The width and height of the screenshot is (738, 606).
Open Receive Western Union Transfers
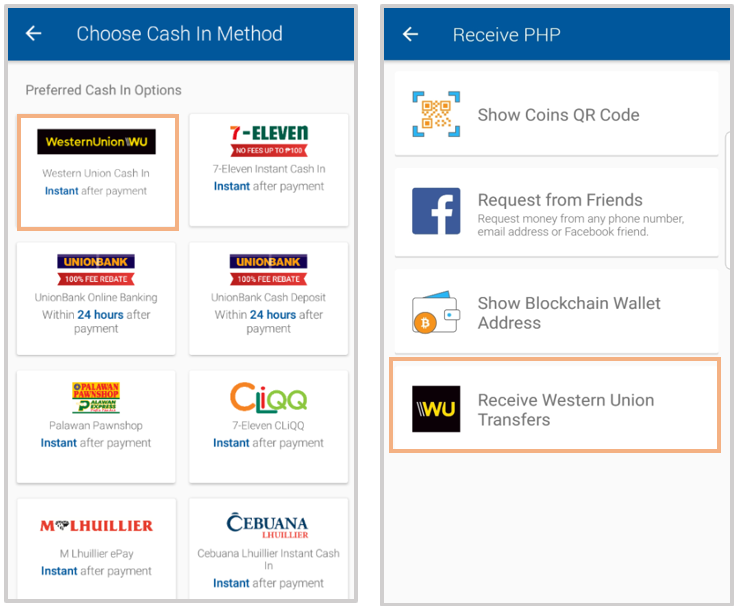555,405
